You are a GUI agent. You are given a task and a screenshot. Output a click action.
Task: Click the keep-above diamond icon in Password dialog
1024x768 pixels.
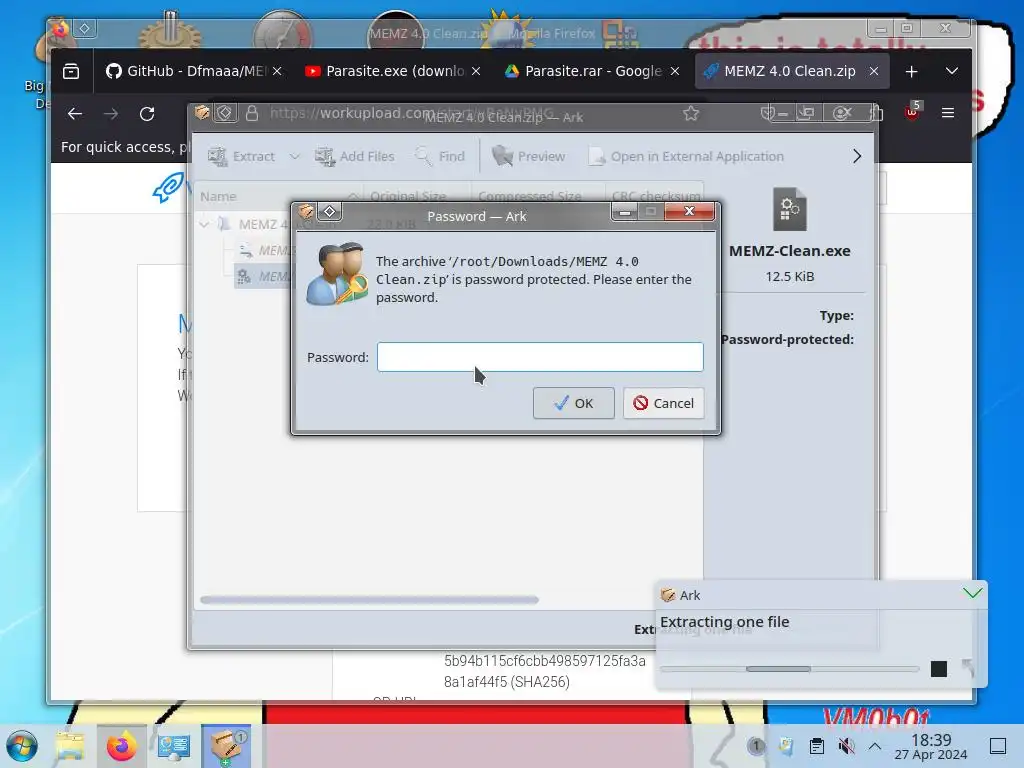[330, 211]
